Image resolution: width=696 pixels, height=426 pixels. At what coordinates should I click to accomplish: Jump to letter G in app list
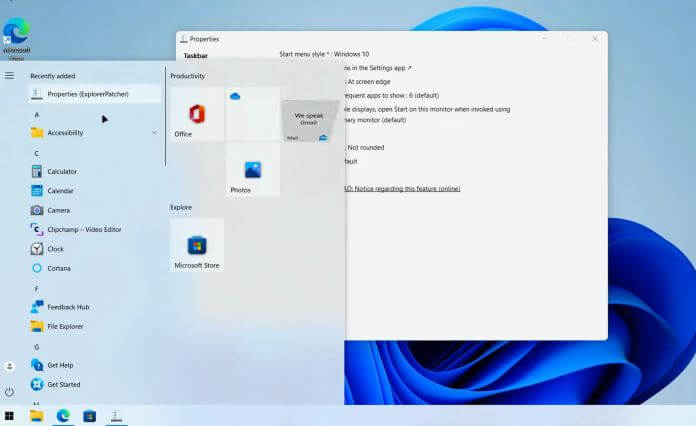pyautogui.click(x=37, y=347)
